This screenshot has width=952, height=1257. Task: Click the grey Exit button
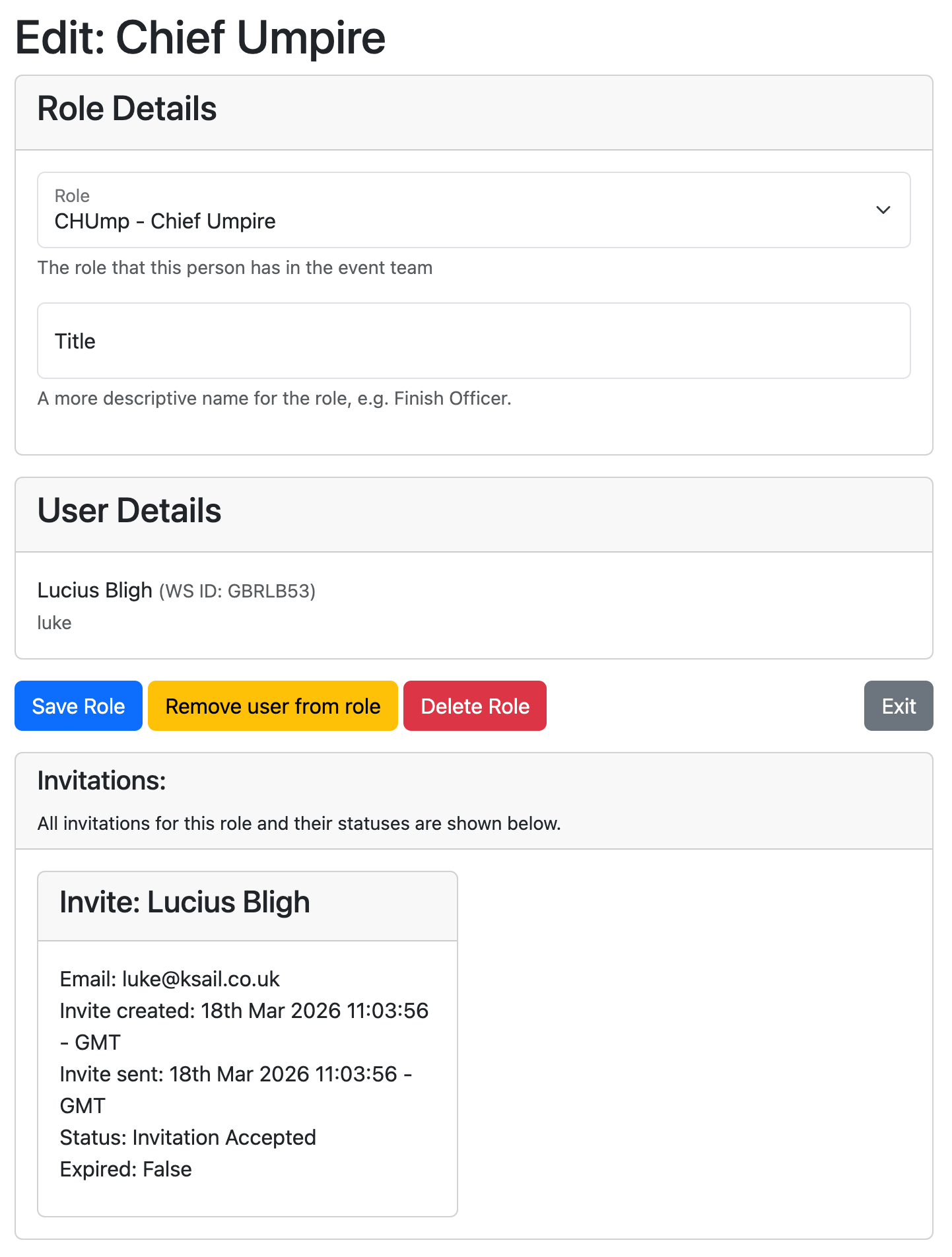point(898,706)
